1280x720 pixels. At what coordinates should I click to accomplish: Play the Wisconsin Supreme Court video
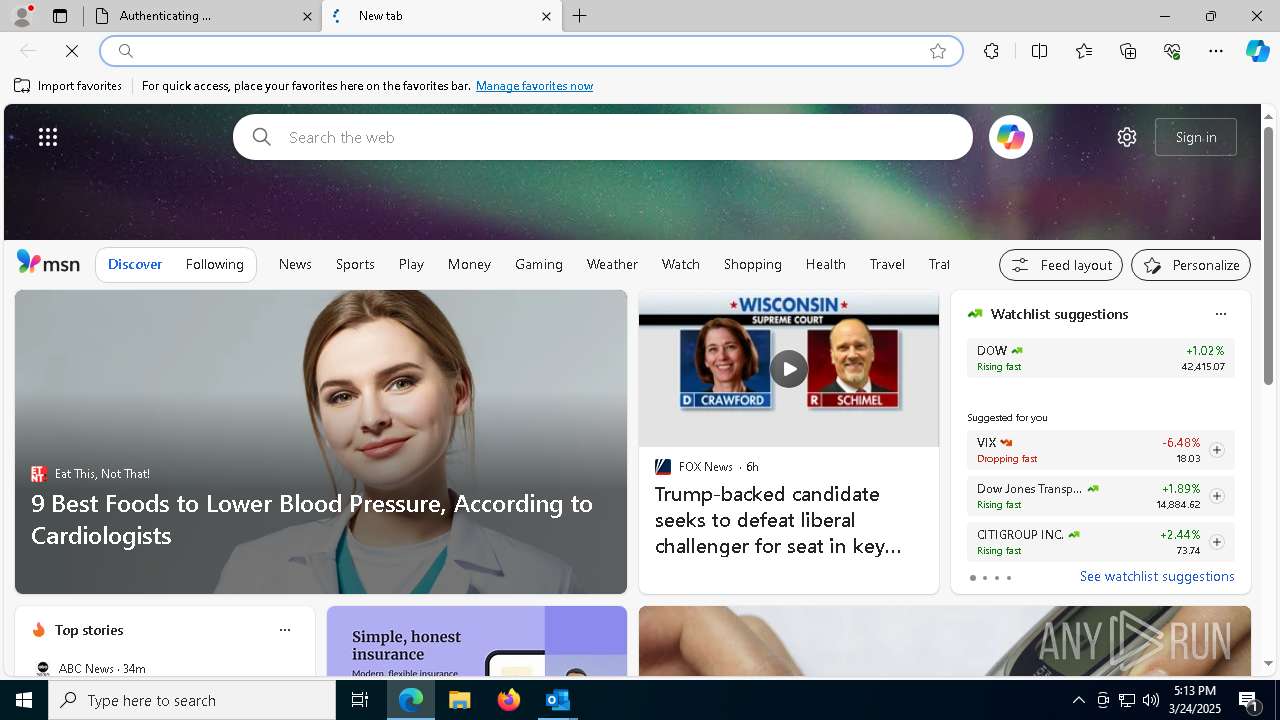[x=788, y=369]
